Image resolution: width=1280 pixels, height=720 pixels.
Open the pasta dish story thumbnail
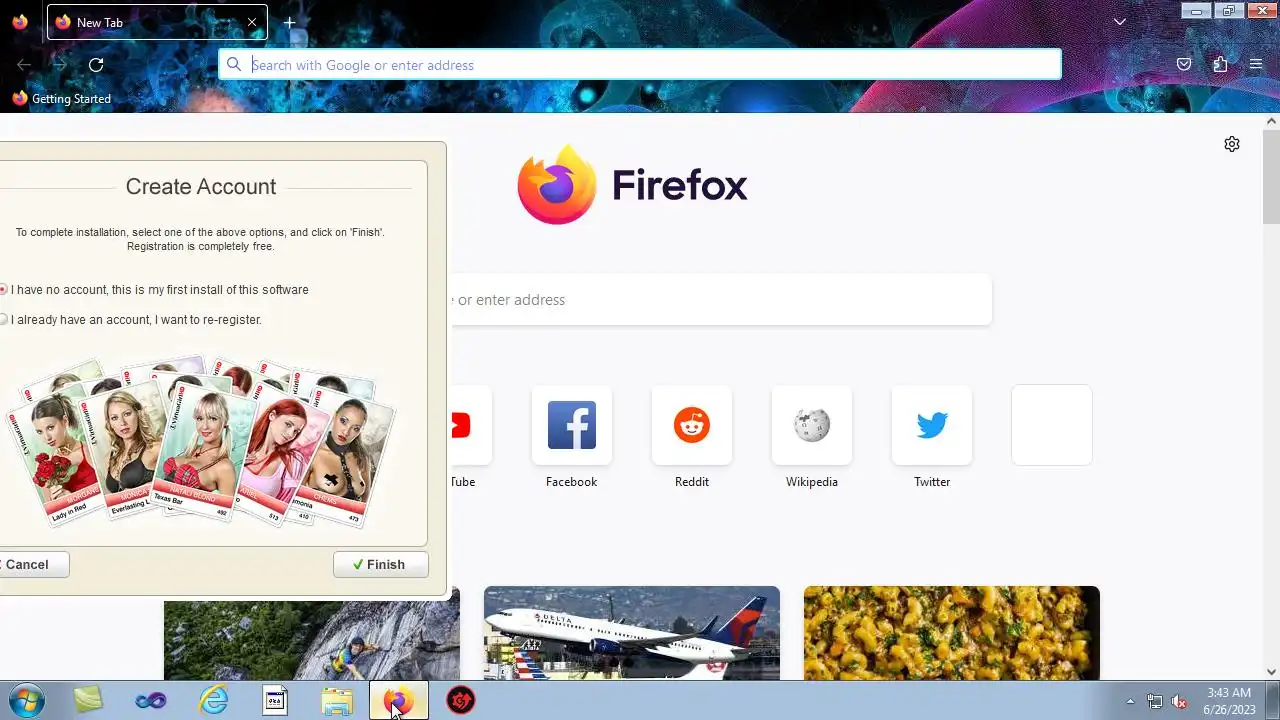[x=952, y=633]
